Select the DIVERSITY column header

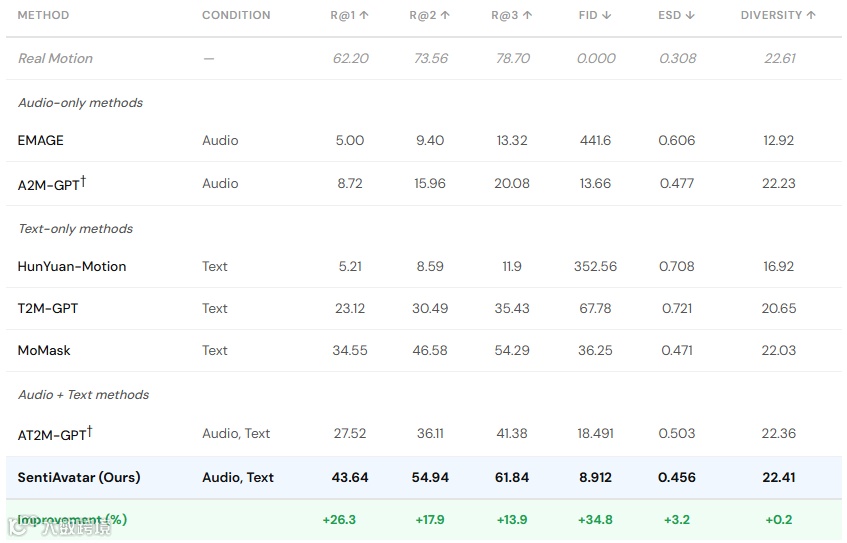coord(778,15)
